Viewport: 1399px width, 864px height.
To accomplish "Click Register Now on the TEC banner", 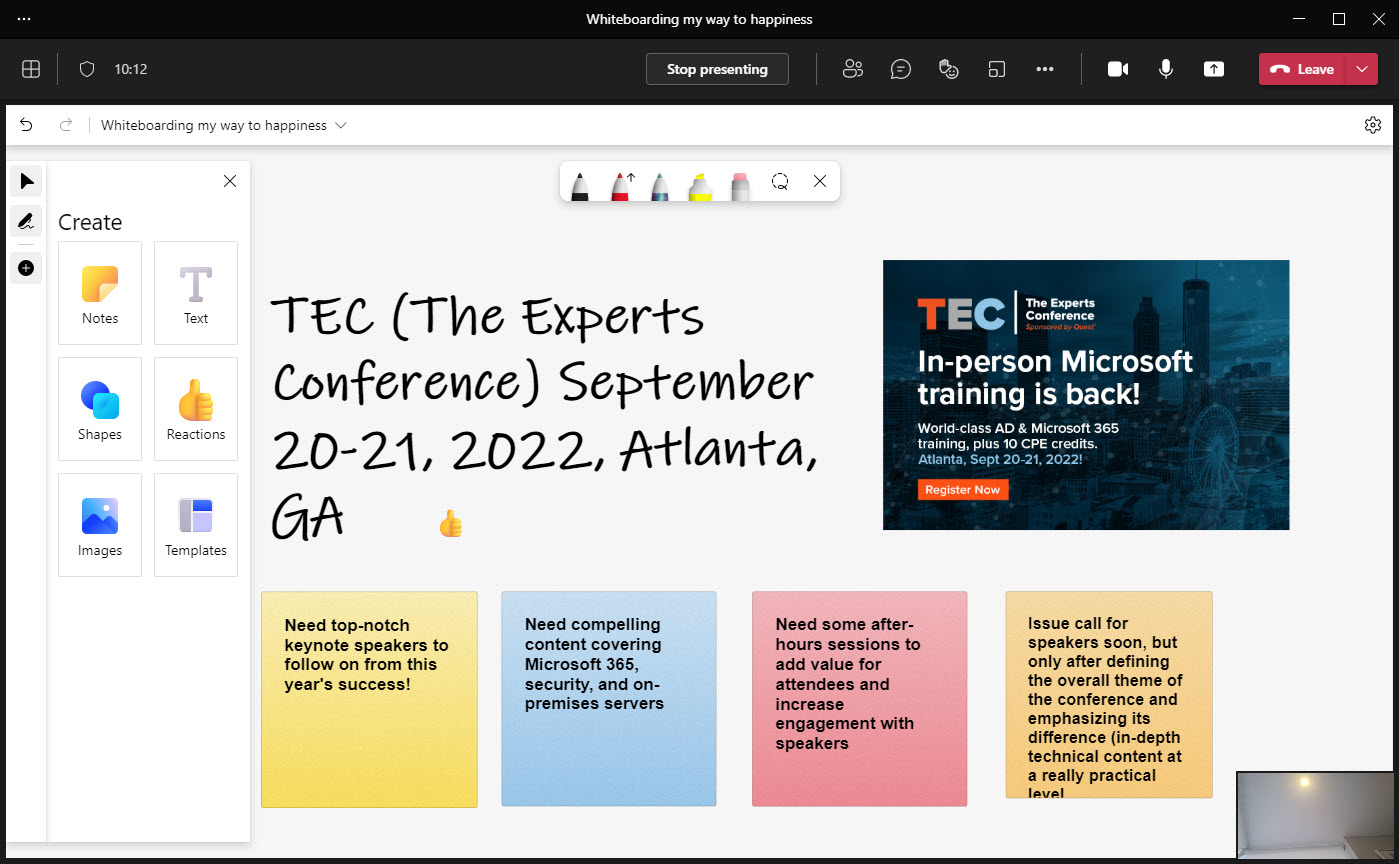I will pyautogui.click(x=963, y=490).
